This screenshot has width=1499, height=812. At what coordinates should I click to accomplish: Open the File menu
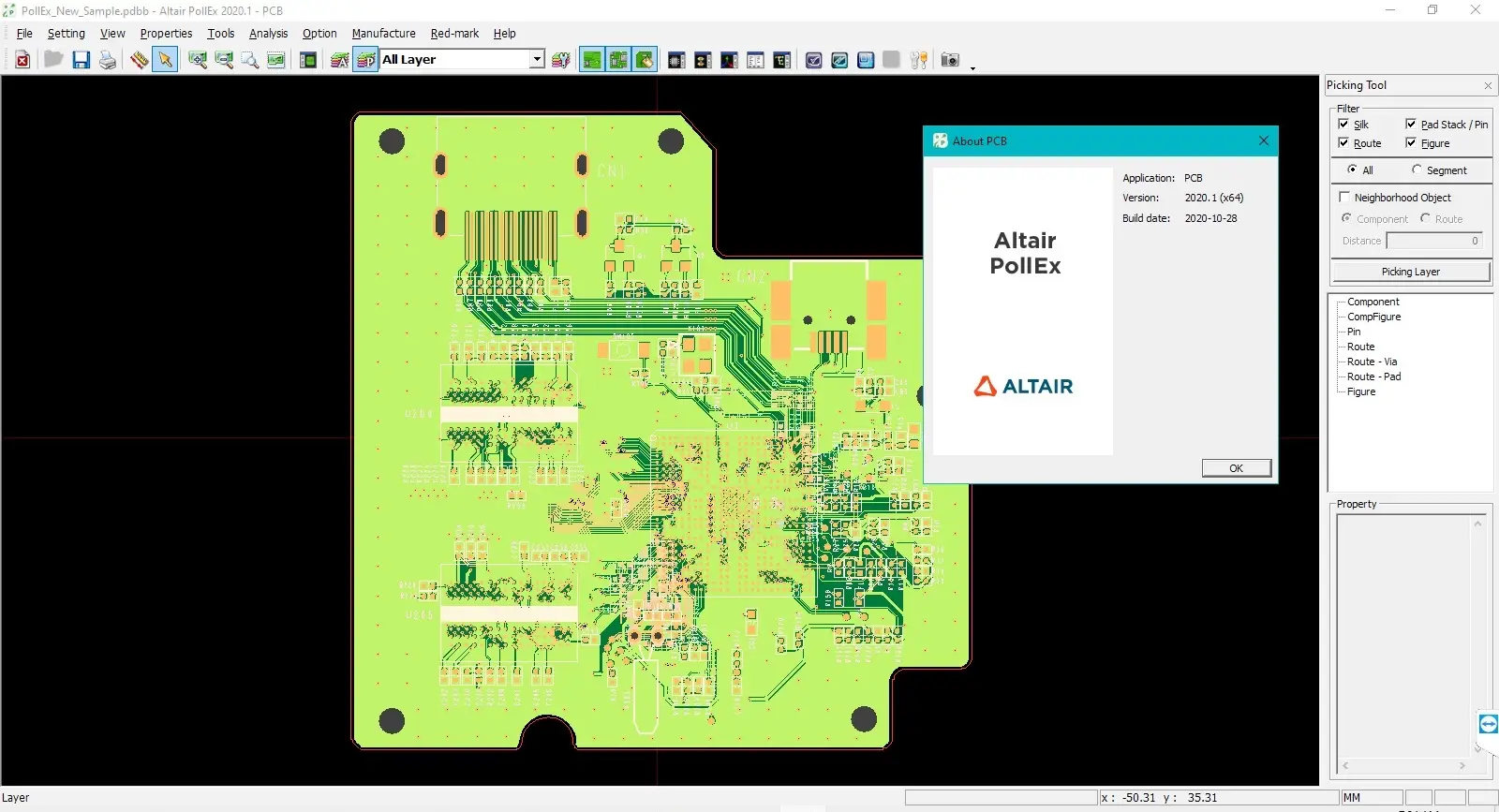[24, 33]
